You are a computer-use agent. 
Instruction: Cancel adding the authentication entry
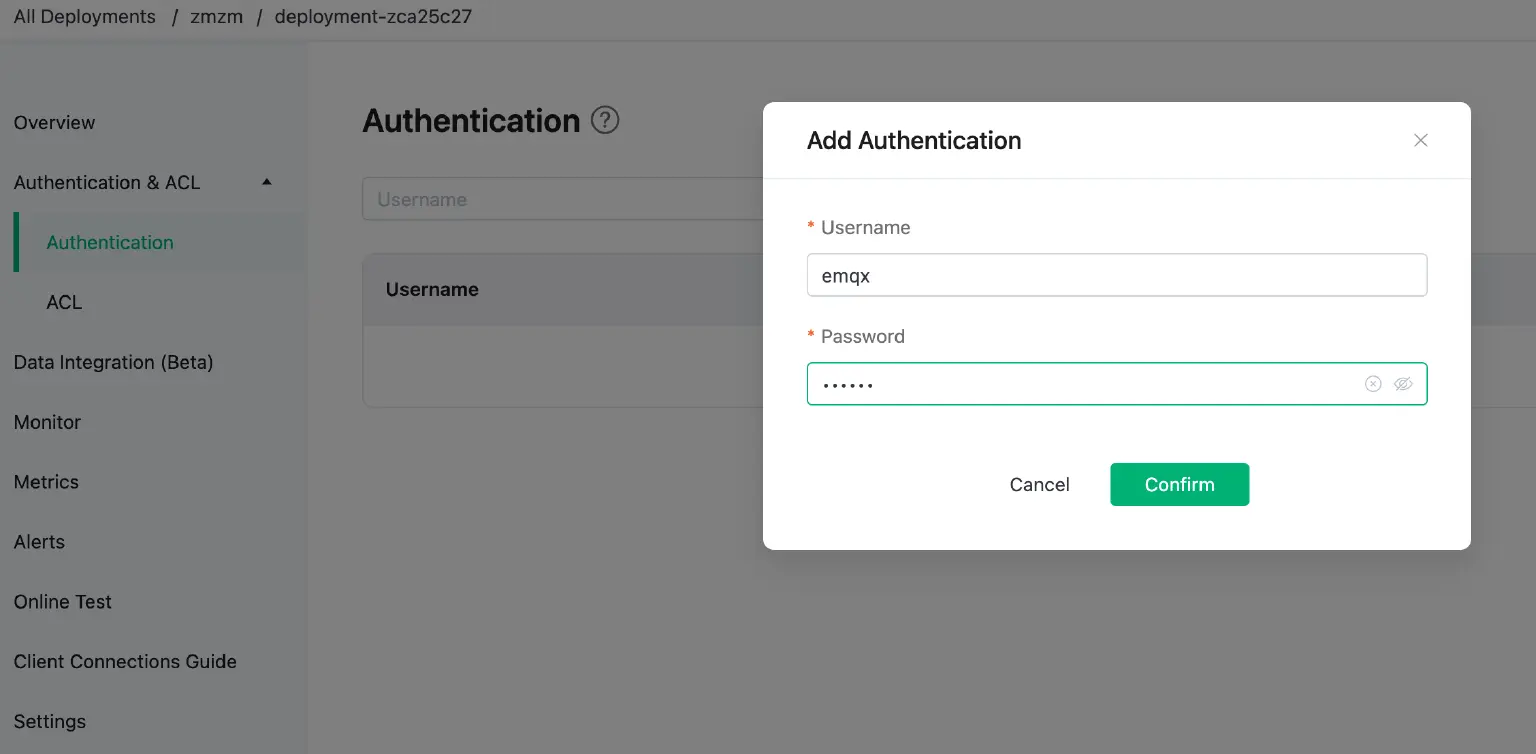[1039, 484]
